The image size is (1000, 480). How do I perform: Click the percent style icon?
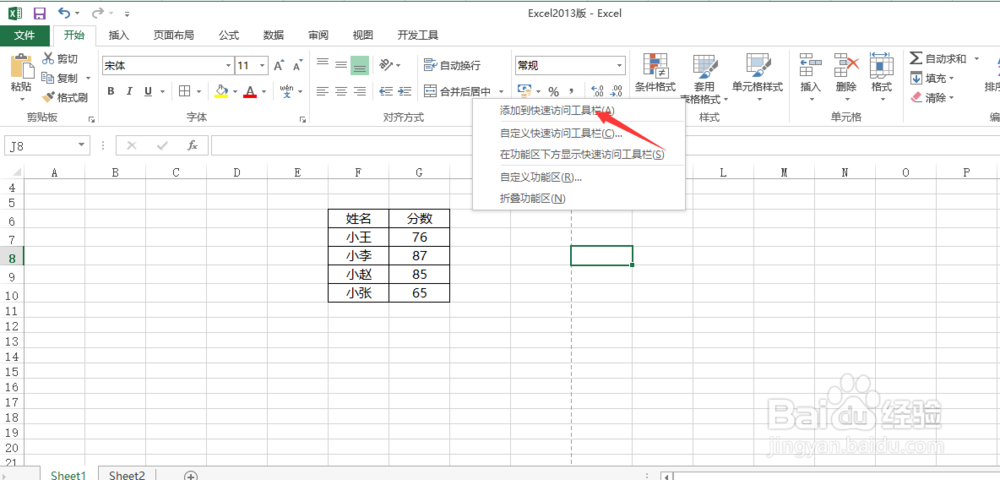554,91
